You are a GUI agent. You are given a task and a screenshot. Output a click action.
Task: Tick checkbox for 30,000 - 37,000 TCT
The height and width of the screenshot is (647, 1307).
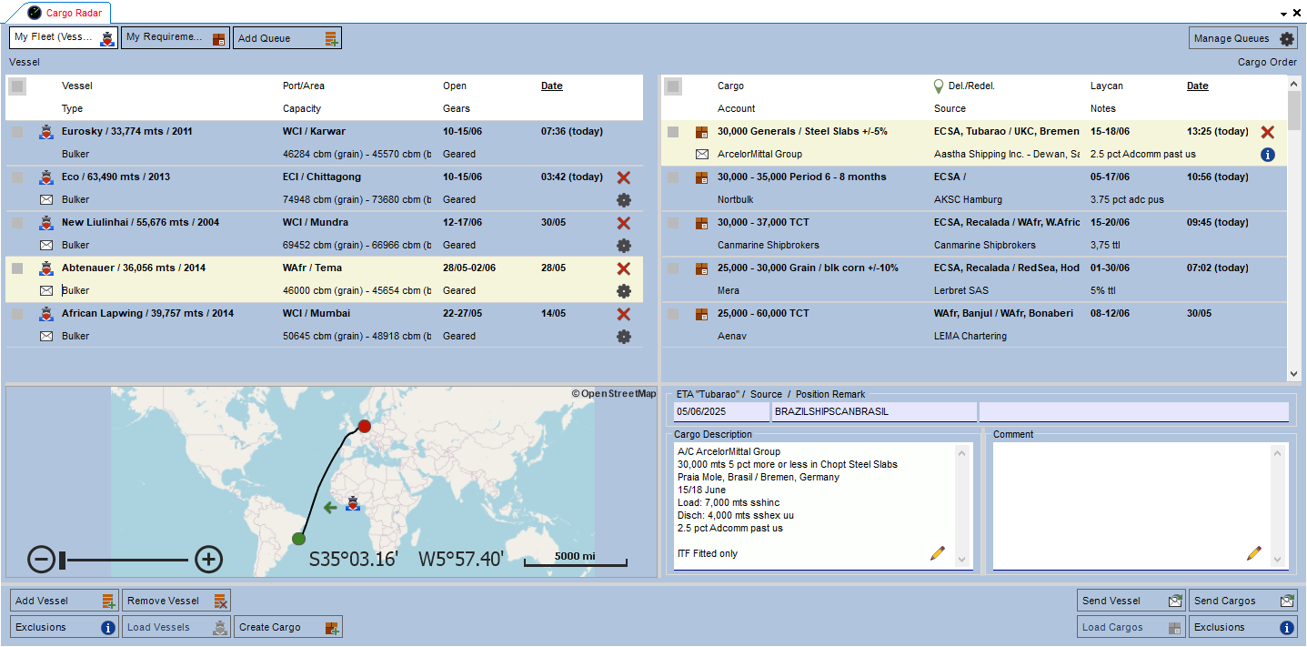673,223
